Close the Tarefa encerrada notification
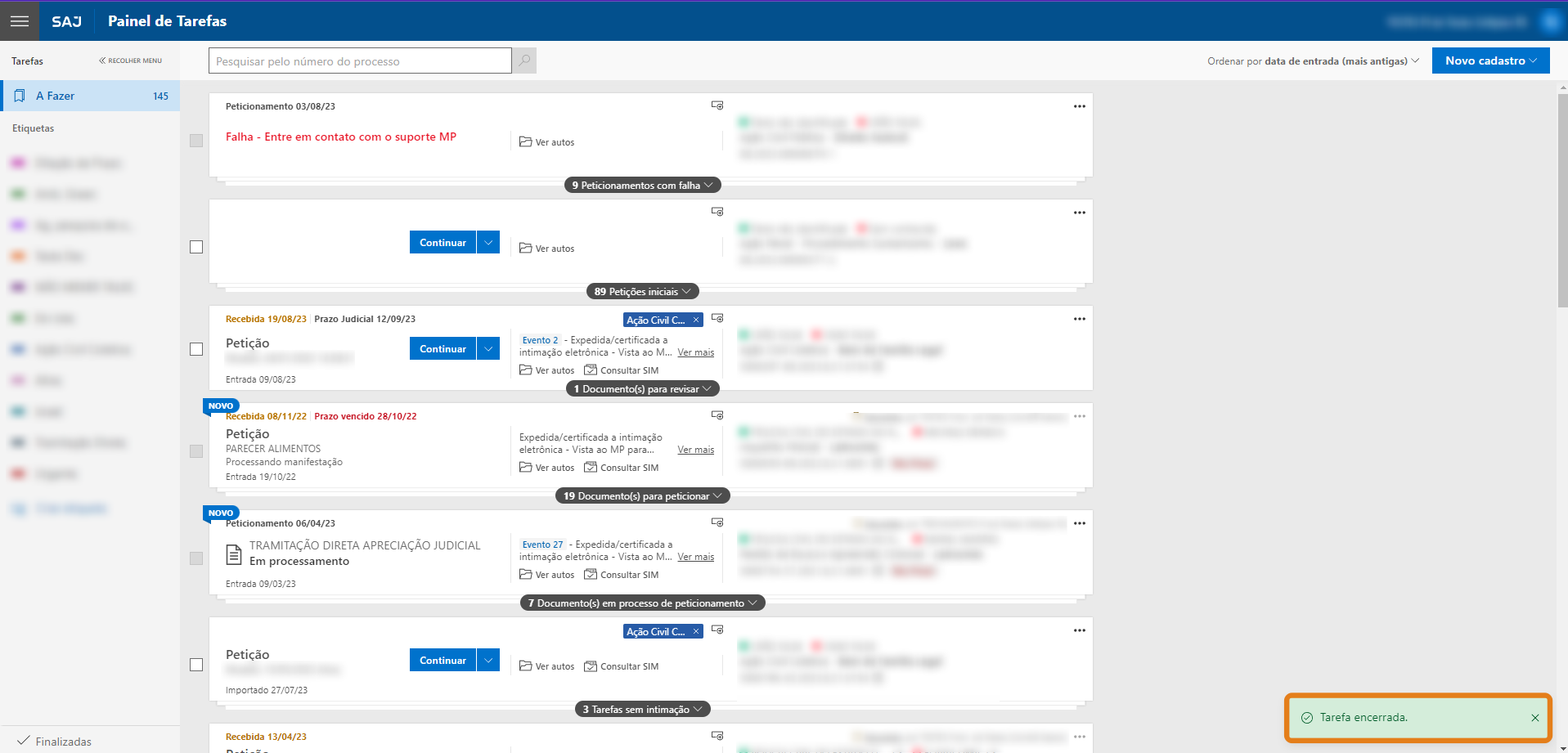Image resolution: width=1568 pixels, height=753 pixels. (x=1534, y=718)
